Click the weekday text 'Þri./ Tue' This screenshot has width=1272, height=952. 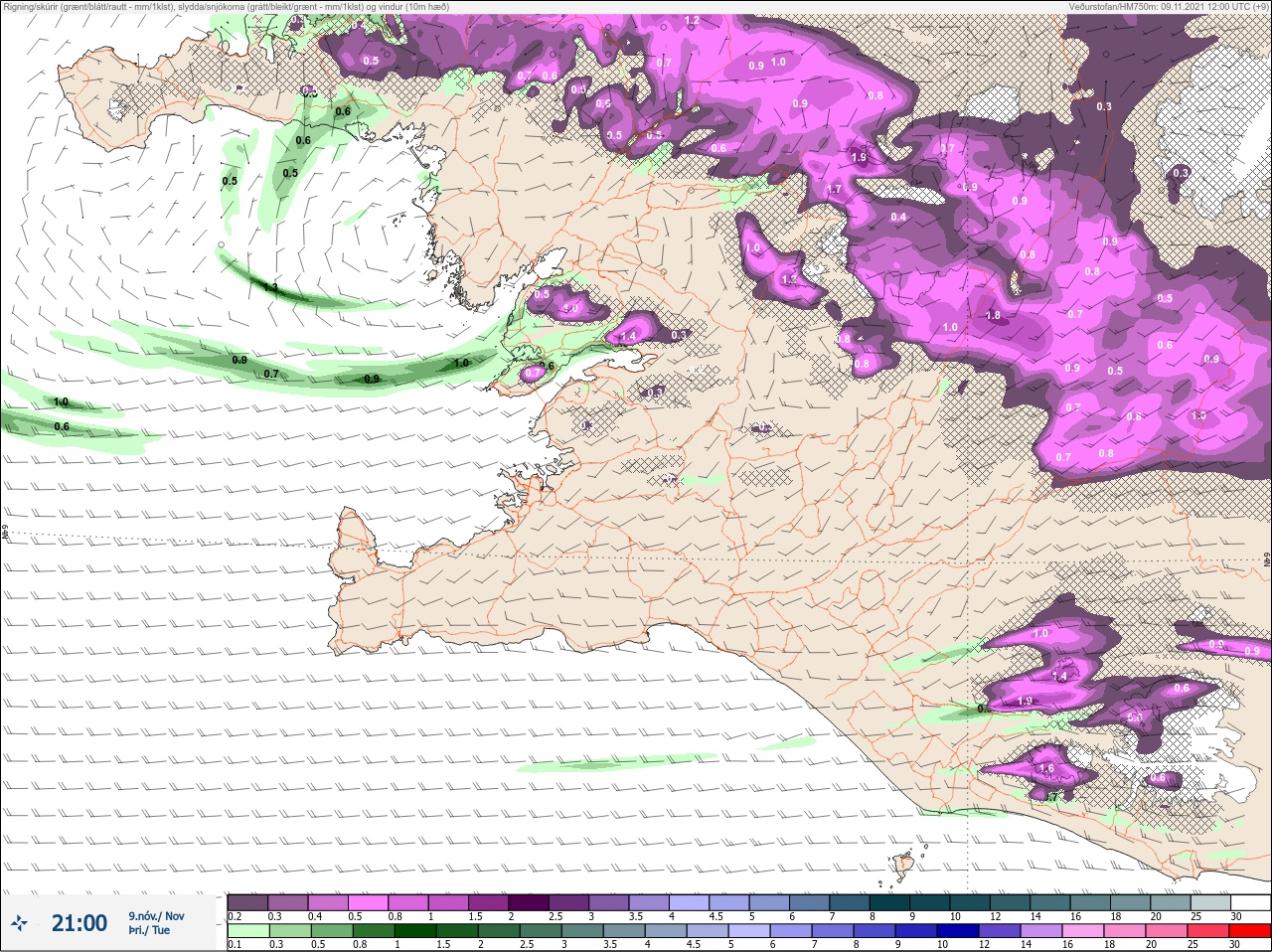coord(149,930)
